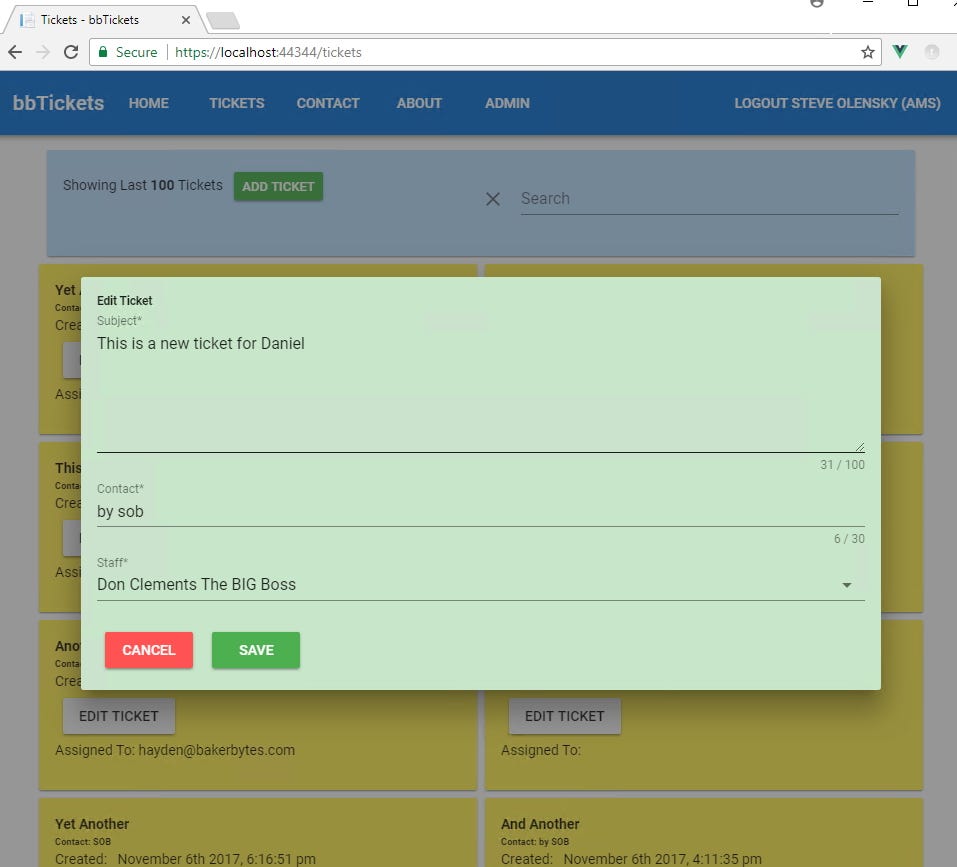Logout Steve Olensky

click(837, 103)
